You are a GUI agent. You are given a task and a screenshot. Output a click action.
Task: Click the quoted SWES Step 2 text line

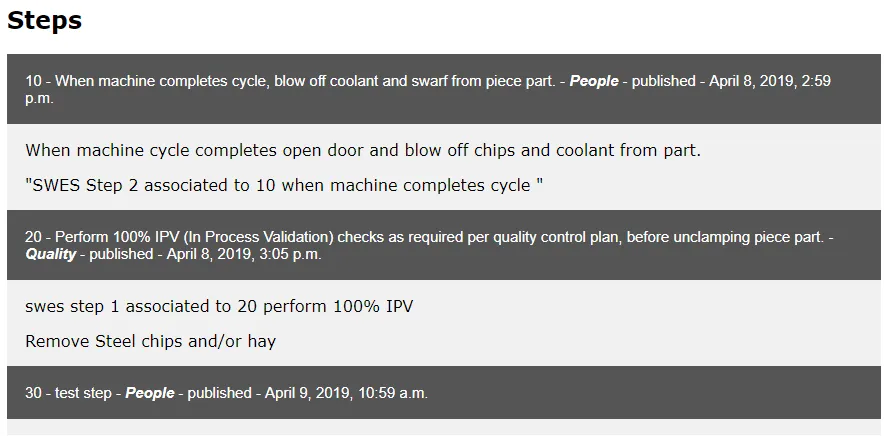pos(284,186)
